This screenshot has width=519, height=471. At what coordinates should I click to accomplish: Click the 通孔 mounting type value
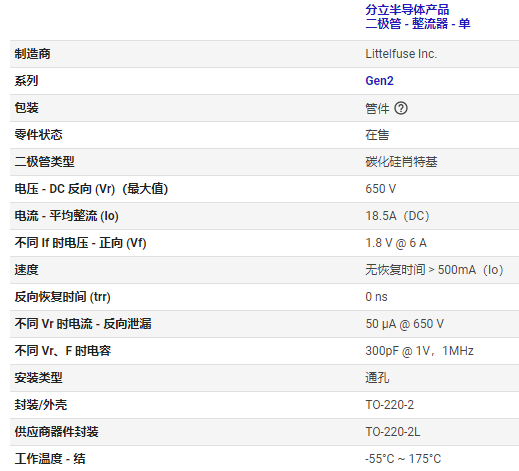pos(377,378)
